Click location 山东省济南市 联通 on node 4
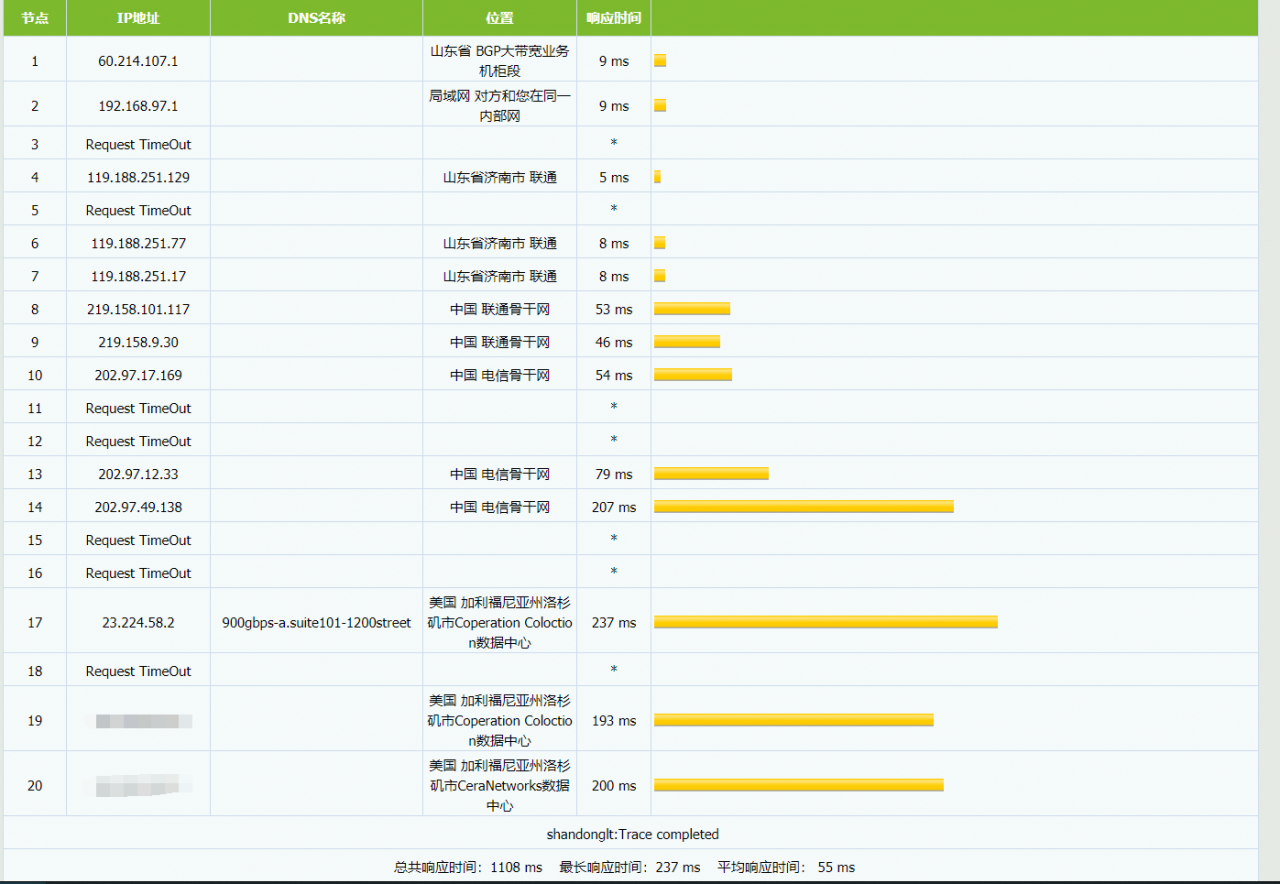 [x=499, y=176]
